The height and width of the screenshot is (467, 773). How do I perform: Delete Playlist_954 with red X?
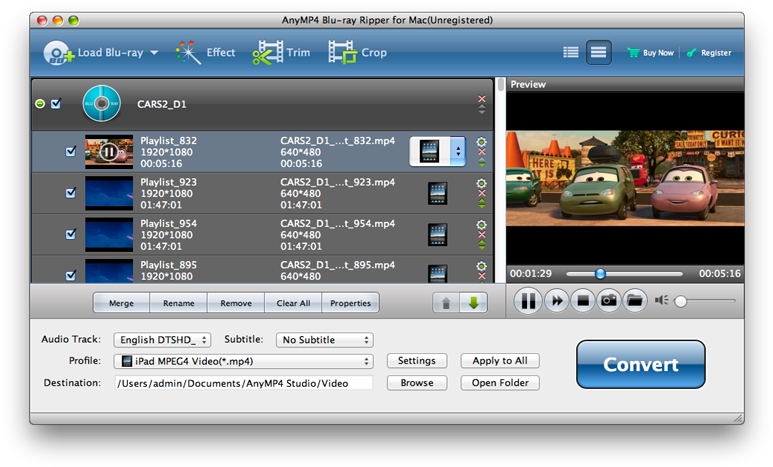click(482, 235)
